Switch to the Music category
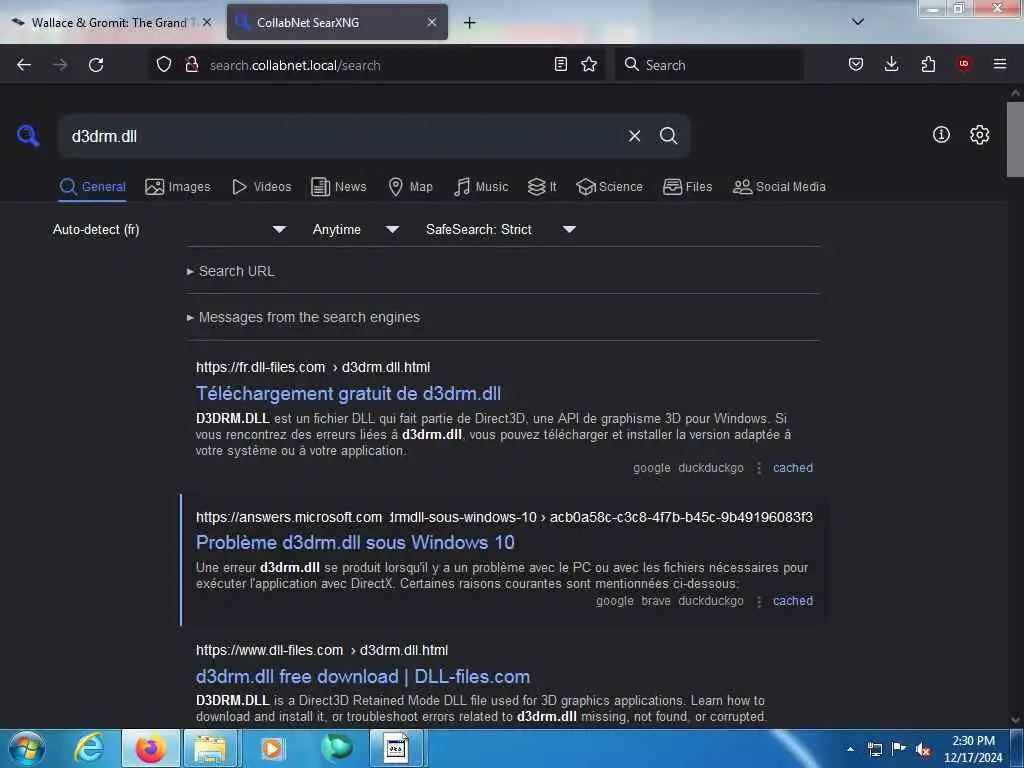Screen dimensions: 1024x768 (x=481, y=187)
